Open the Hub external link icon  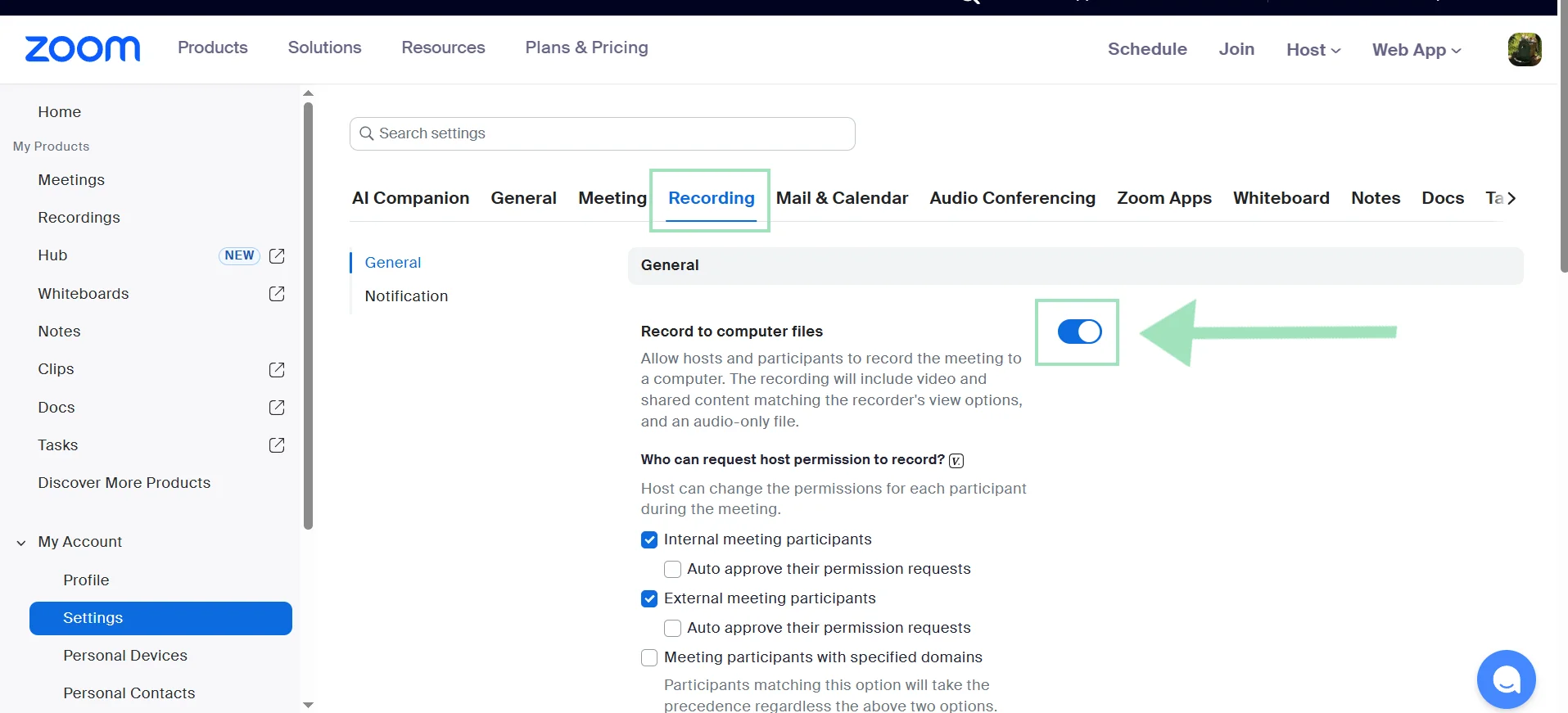point(277,256)
